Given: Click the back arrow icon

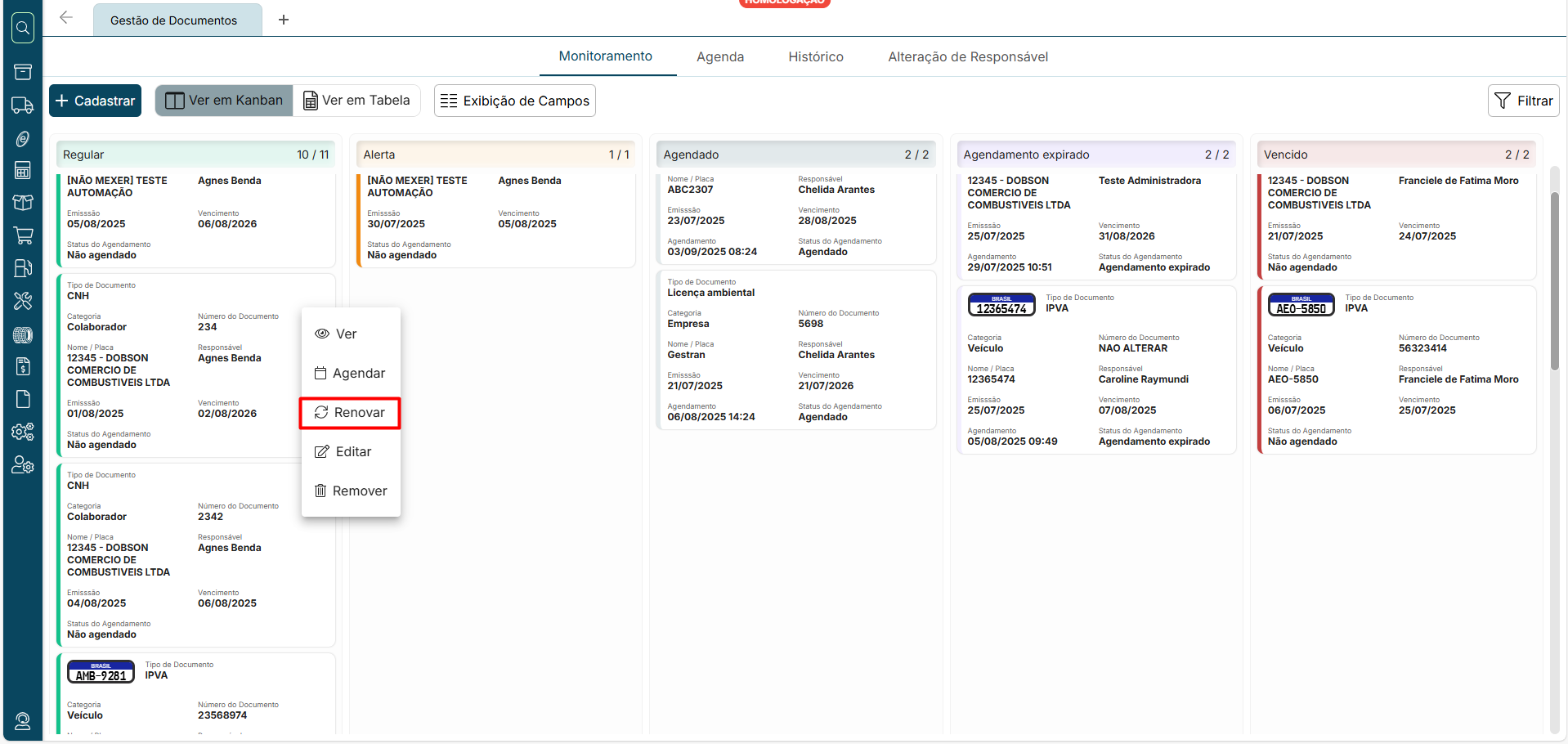Looking at the screenshot, I should click(66, 18).
